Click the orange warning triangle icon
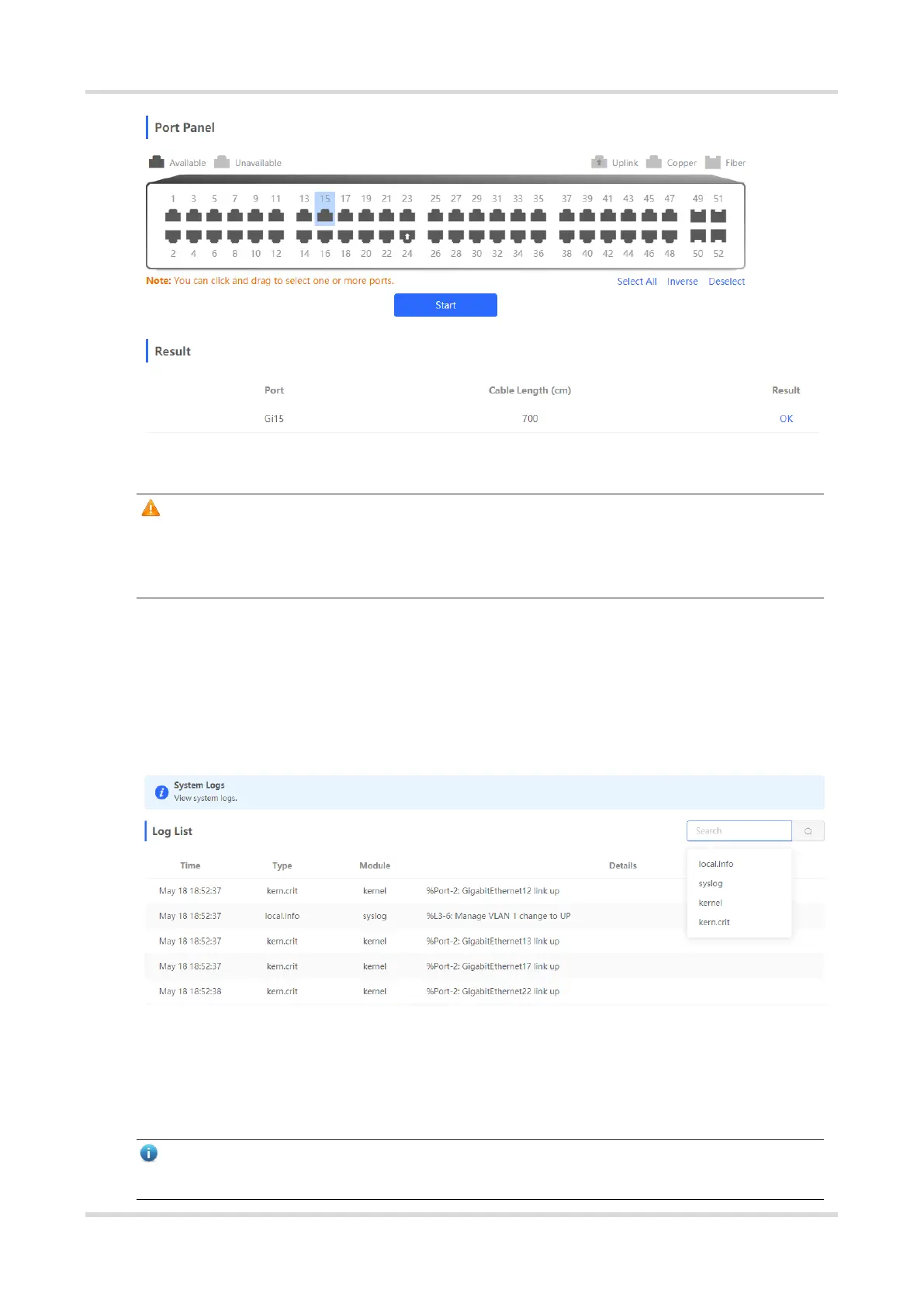This screenshot has height=1307, width=924. (151, 508)
